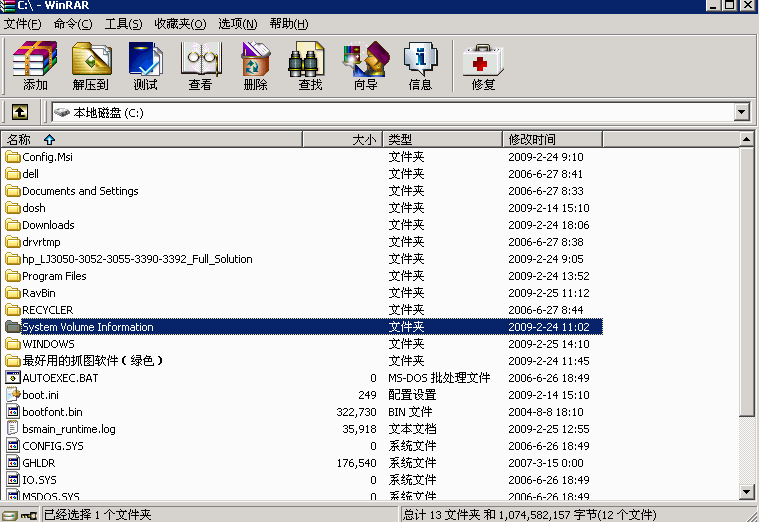
Task: Select the bootfont.bin file icon
Action: (13, 412)
